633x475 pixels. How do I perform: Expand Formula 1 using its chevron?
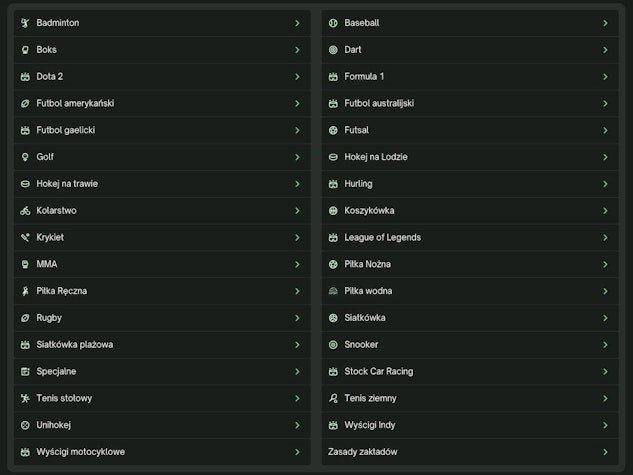(x=605, y=76)
